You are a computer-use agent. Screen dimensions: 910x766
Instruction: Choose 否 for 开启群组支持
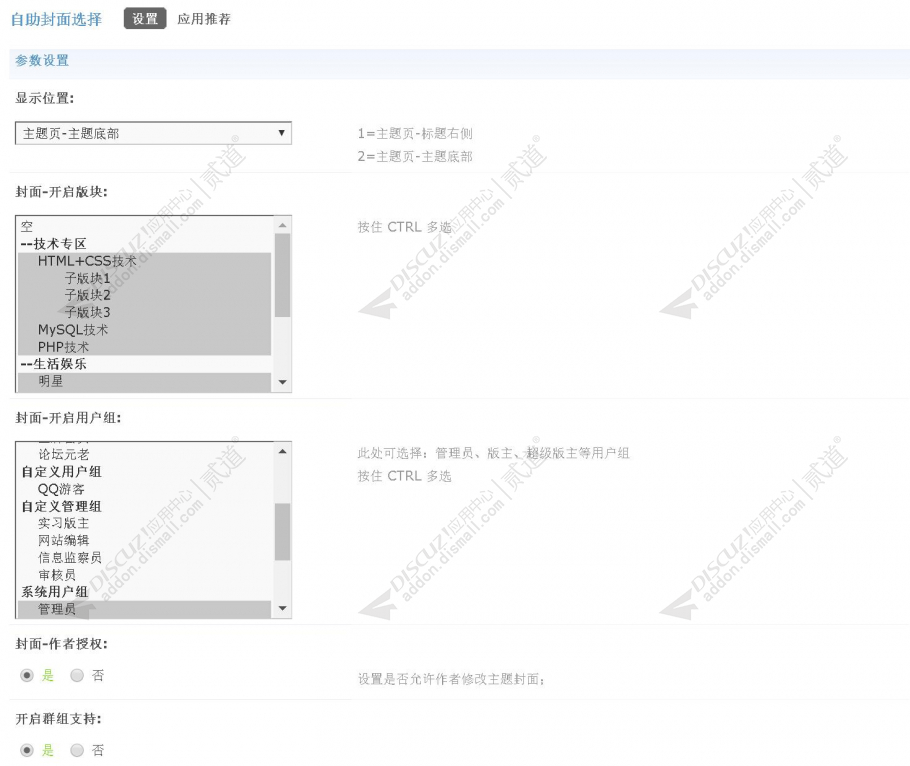click(77, 750)
